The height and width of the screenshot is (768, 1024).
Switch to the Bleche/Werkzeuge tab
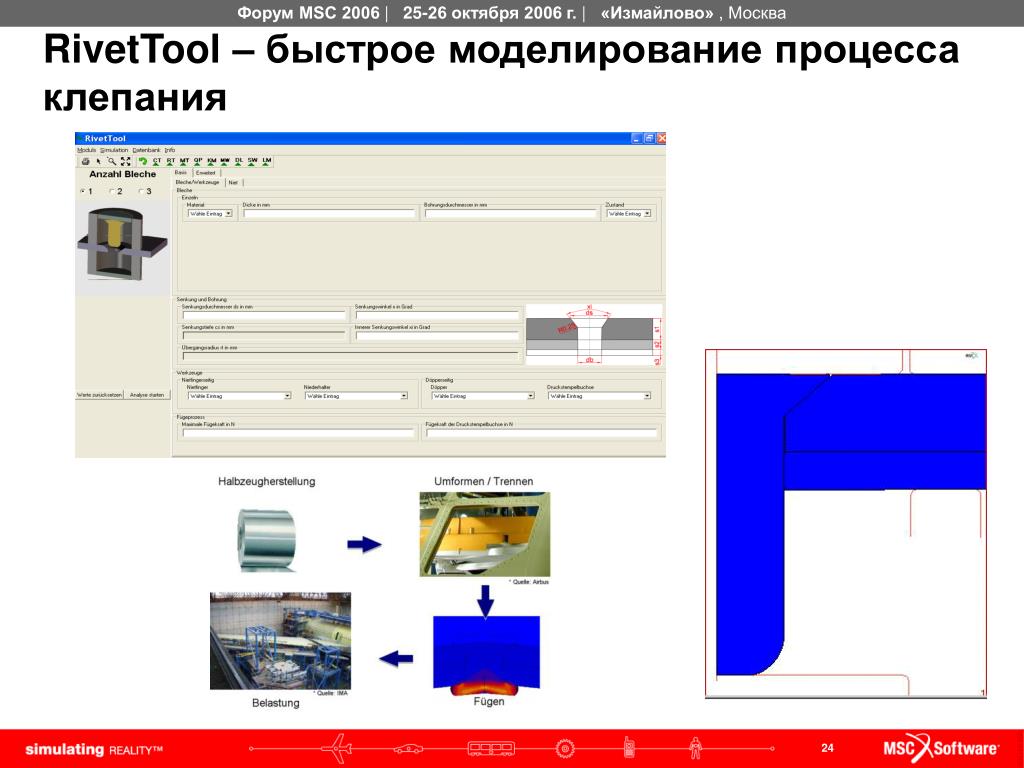coord(198,182)
